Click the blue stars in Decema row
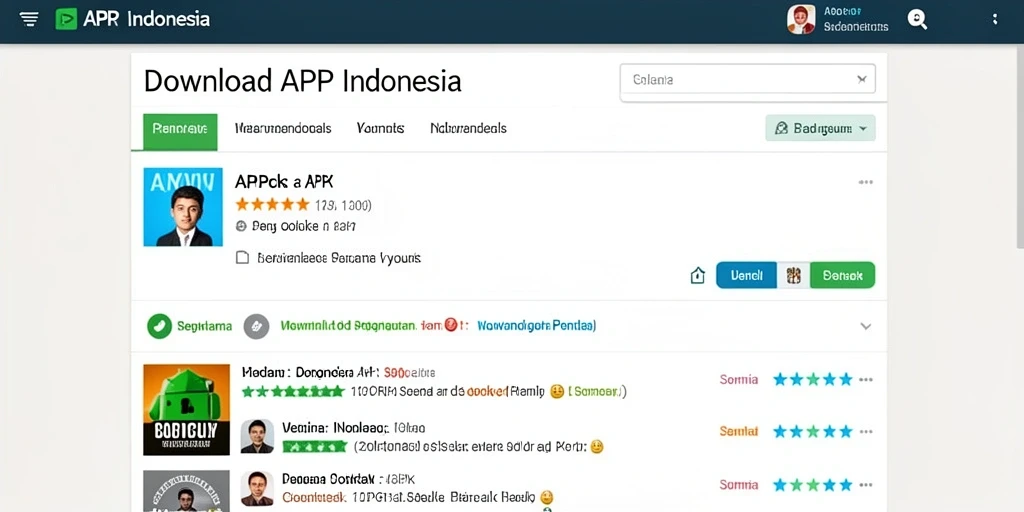 [x=813, y=485]
